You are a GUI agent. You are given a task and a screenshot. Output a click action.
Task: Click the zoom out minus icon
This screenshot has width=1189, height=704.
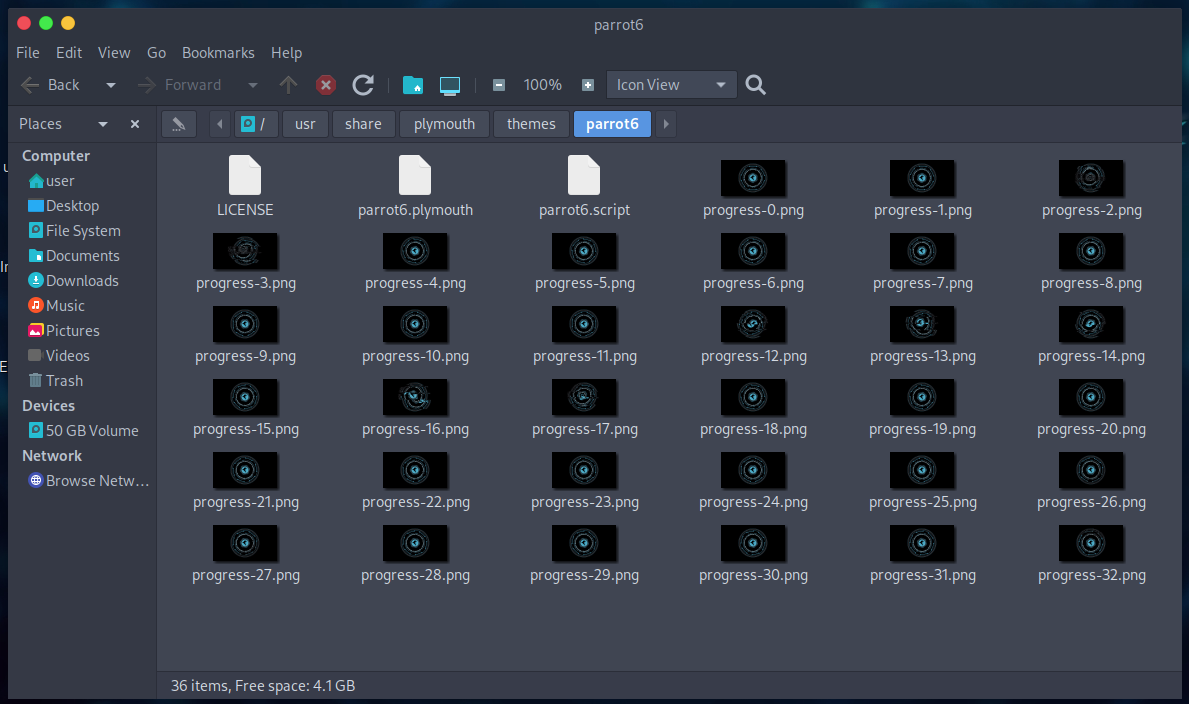[x=499, y=85]
